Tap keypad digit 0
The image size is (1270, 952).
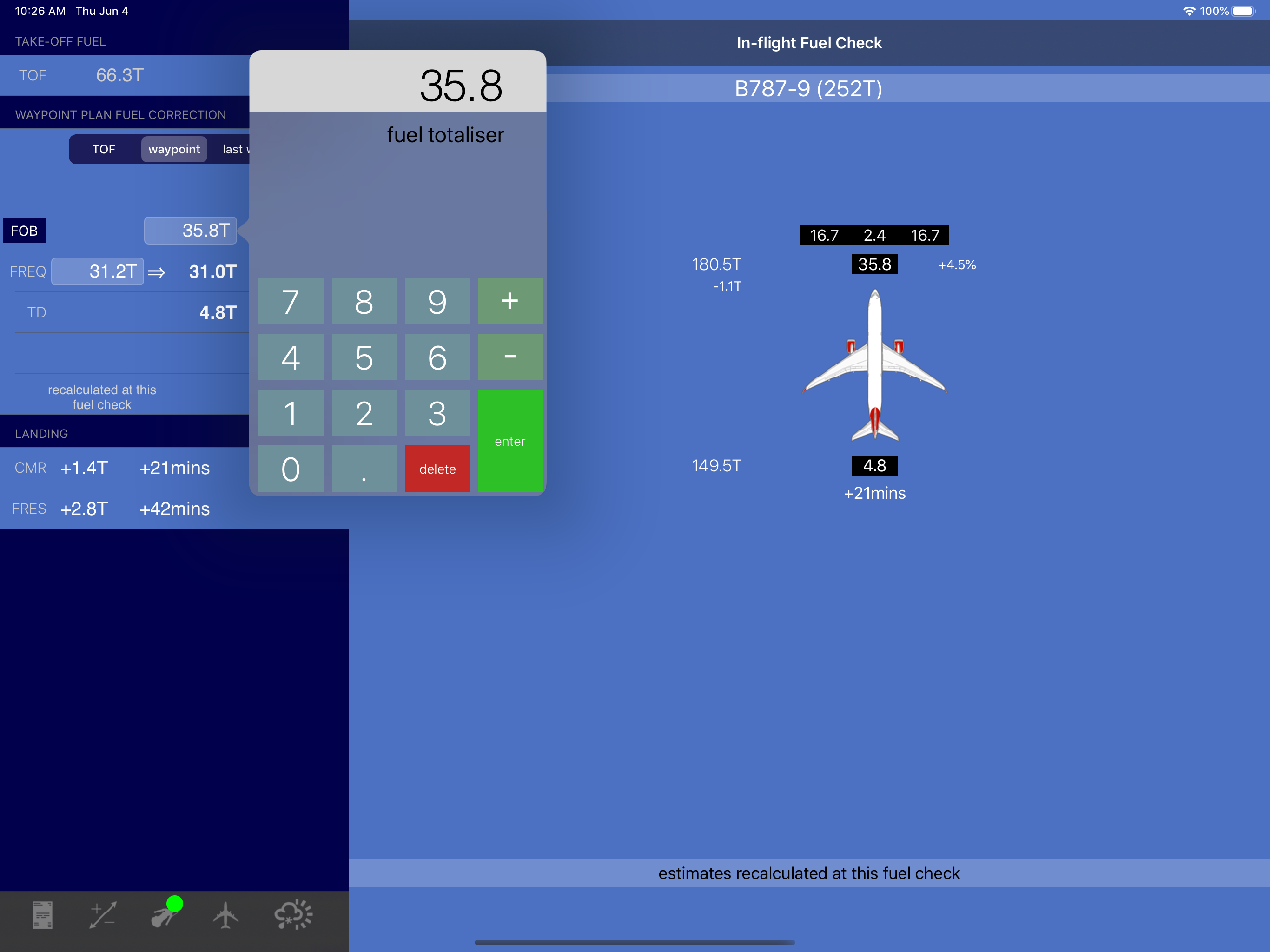[x=291, y=469]
